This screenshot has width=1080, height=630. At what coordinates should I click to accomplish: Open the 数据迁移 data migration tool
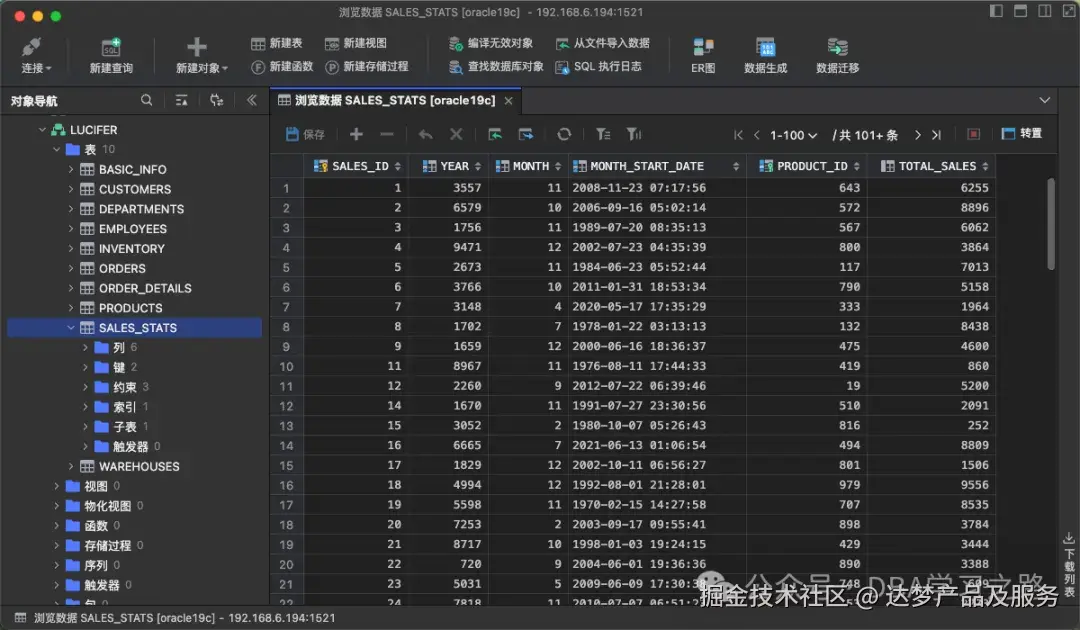click(x=837, y=55)
